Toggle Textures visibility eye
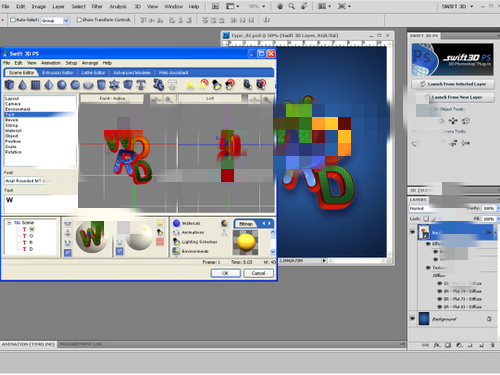Image resolution: width=500 pixels, height=375 pixels. (x=428, y=268)
